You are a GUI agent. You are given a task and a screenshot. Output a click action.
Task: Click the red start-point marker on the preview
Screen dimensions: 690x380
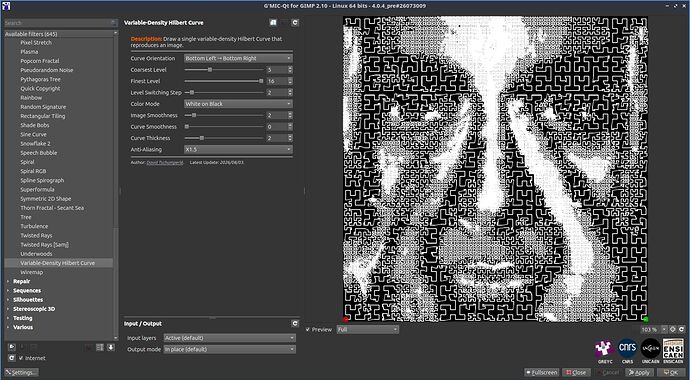tap(345, 319)
